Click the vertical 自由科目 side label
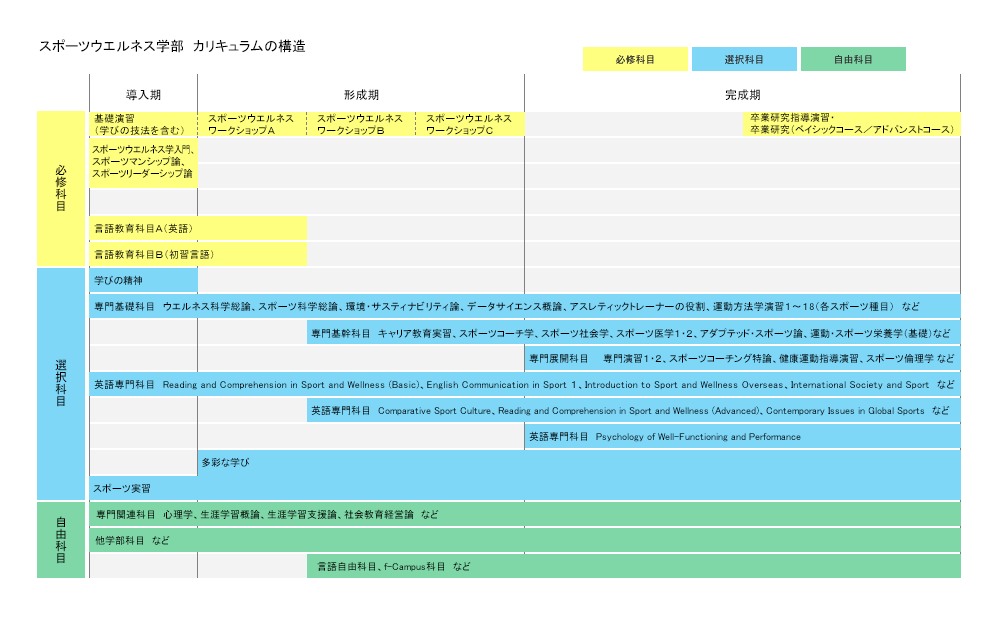The image size is (1000, 618). click(x=61, y=540)
